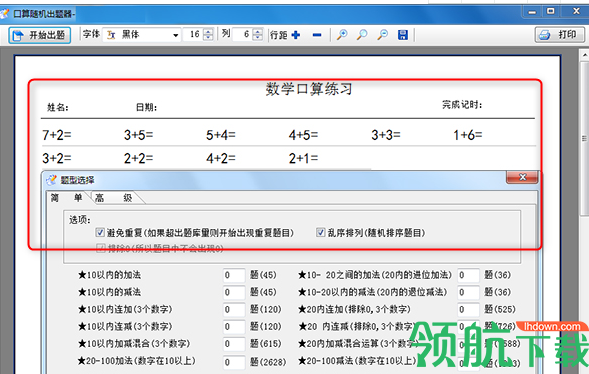Click the font type icon beside 黑体
589x374 pixels.
pyautogui.click(x=111, y=35)
